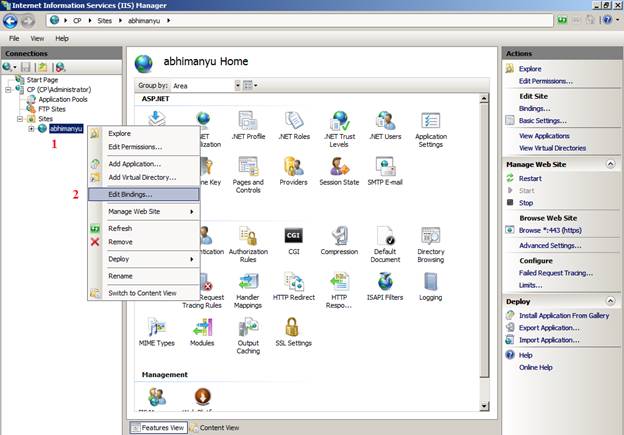Image resolution: width=624 pixels, height=435 pixels.
Task: Click Install Application From Gallery
Action: (564, 315)
